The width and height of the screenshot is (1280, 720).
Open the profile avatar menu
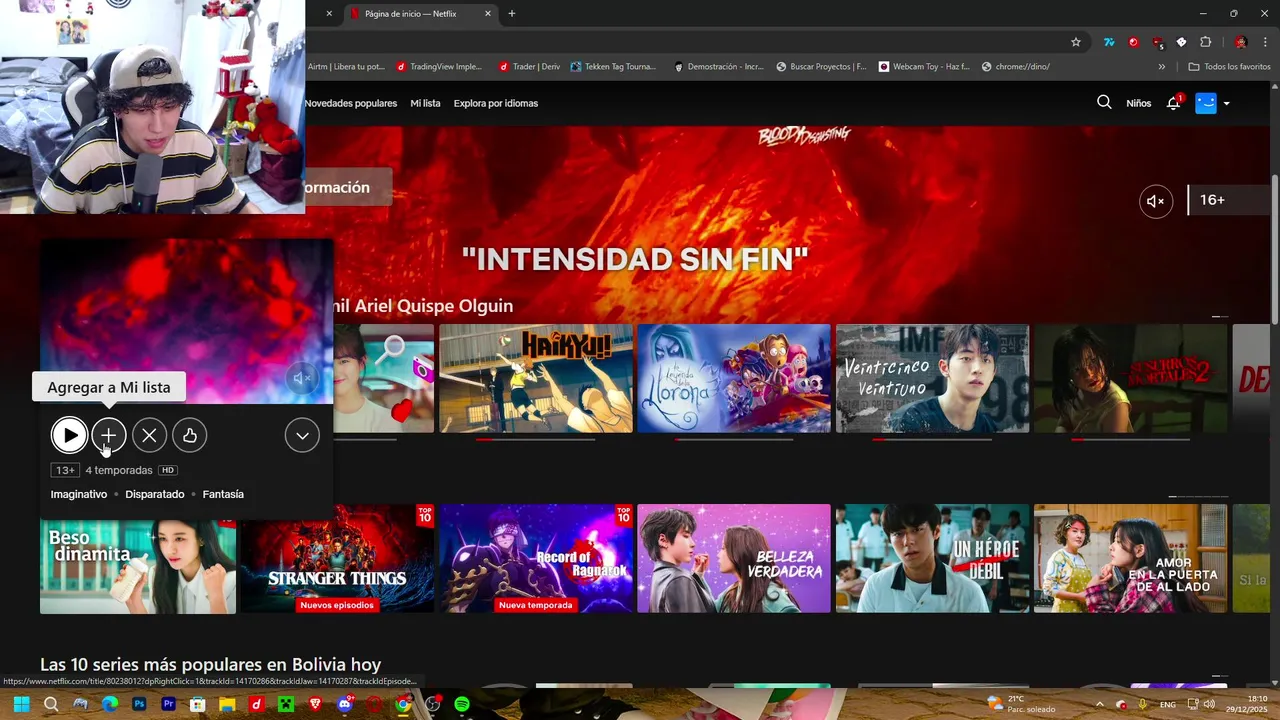(1206, 103)
